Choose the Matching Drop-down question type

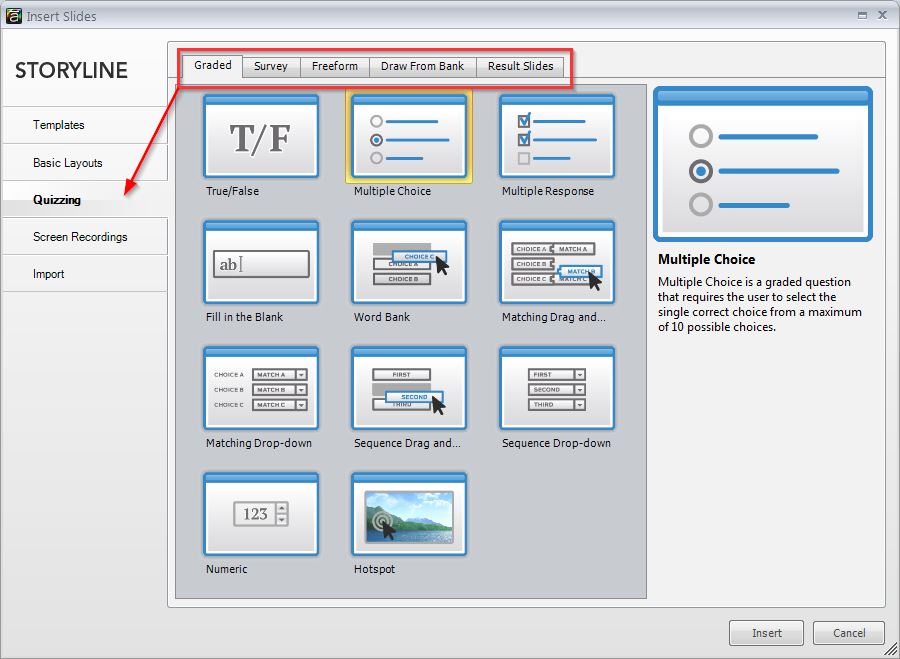pos(261,389)
